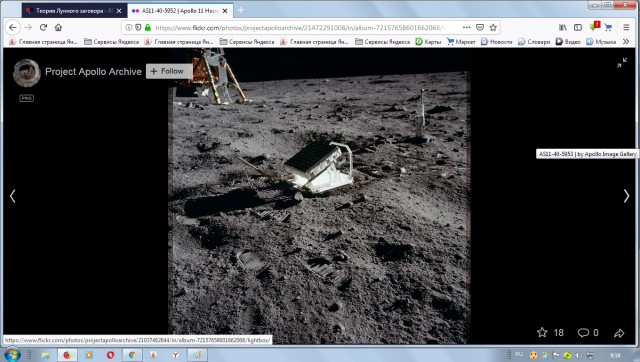Viewport: 640px width, 362px height.
Task: Open Chrome from the taskbar
Action: point(132,355)
